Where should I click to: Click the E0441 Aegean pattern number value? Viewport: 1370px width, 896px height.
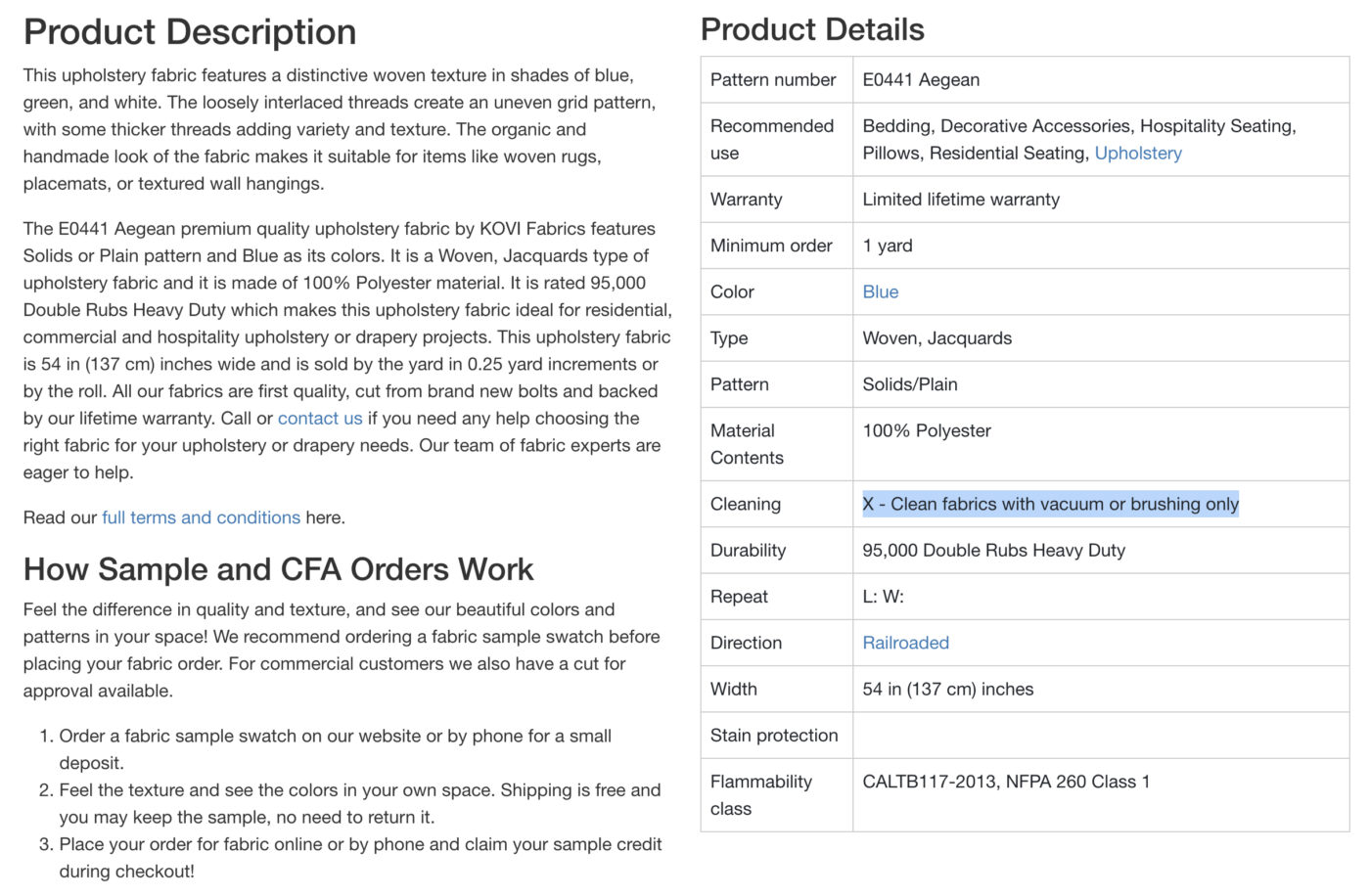921,80
